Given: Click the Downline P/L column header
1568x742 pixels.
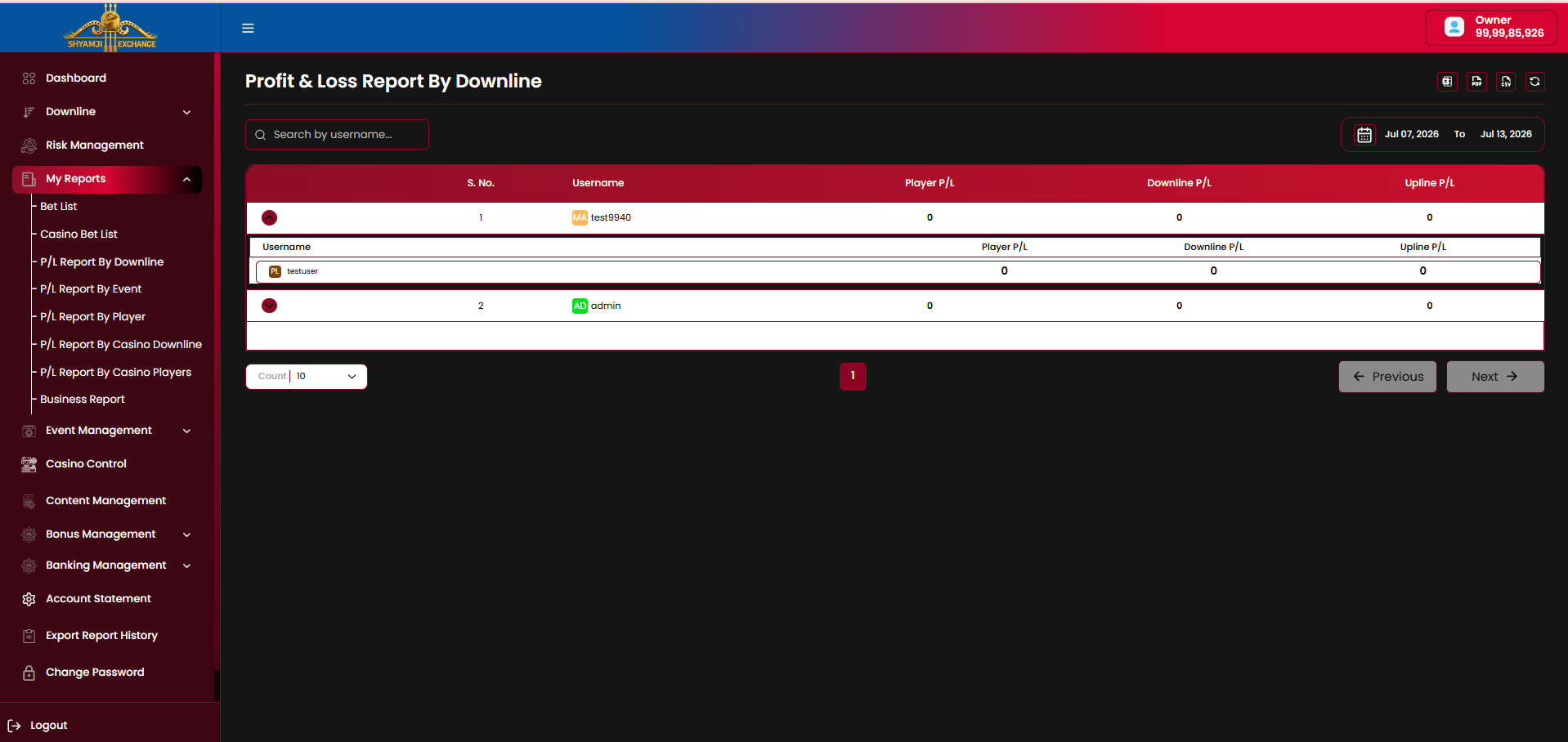Looking at the screenshot, I should pyautogui.click(x=1179, y=183).
